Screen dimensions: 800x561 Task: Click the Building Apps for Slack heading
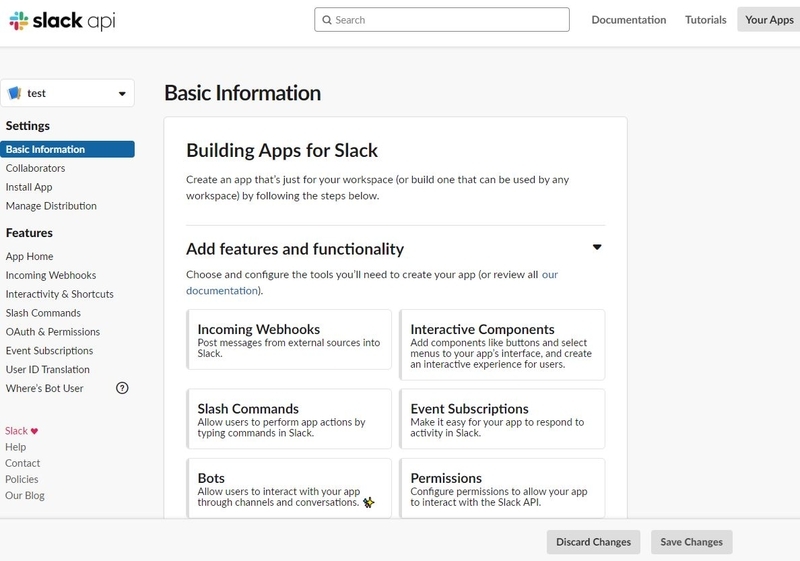(282, 150)
